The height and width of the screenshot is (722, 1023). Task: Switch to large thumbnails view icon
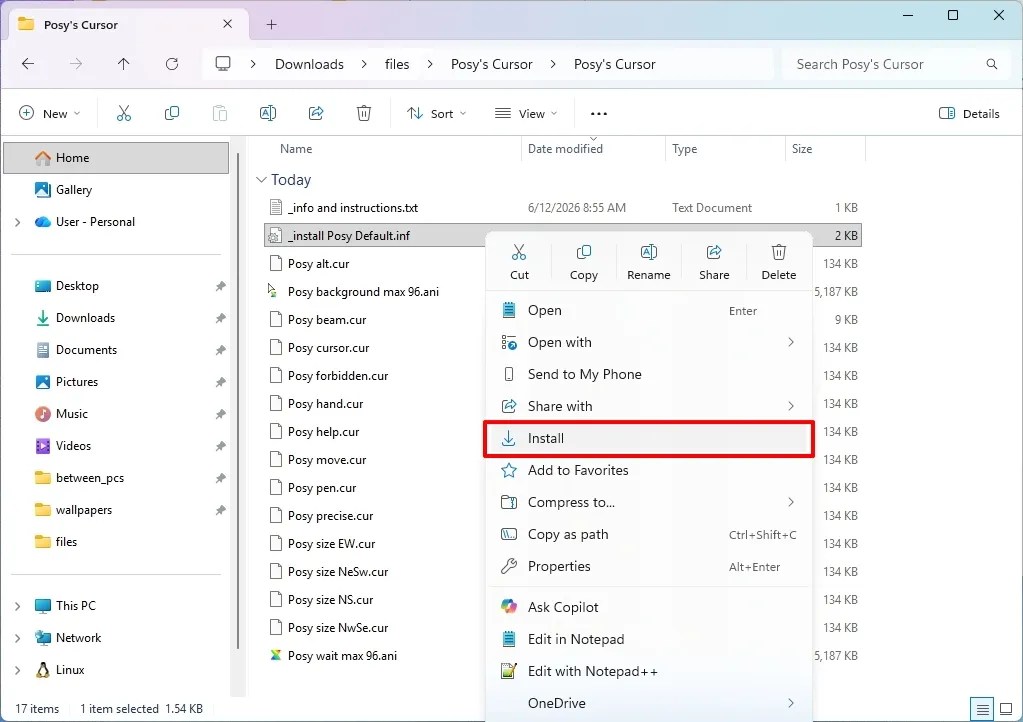click(x=1006, y=708)
